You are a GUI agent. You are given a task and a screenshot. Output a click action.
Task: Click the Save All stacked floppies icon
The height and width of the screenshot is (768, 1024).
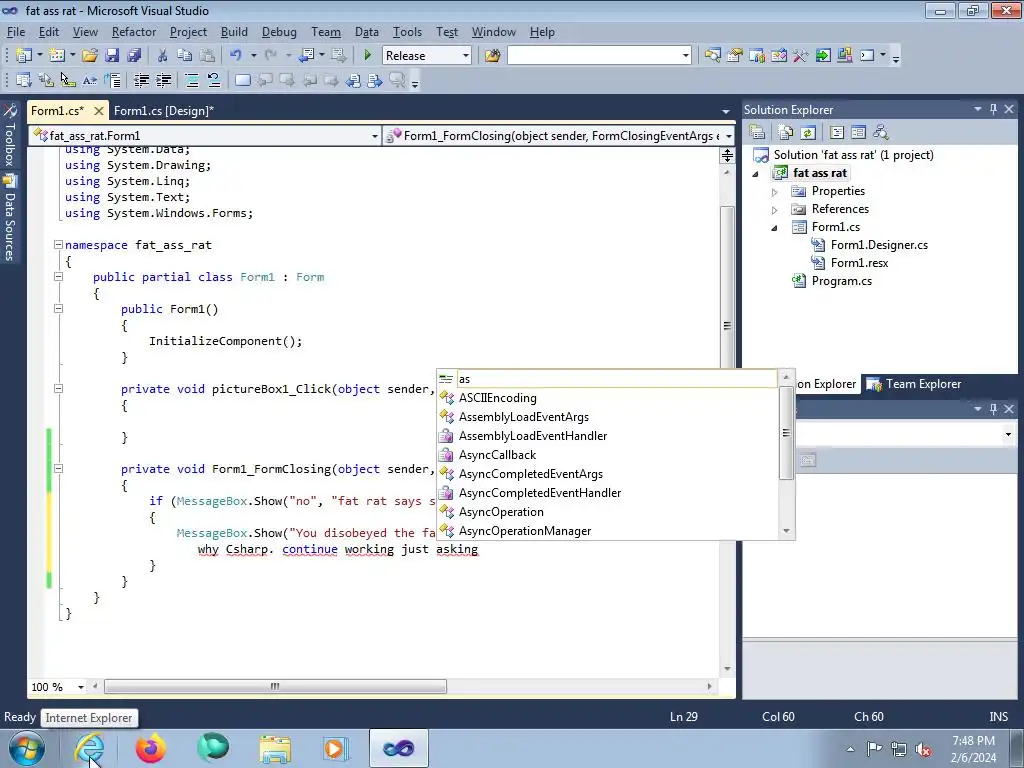pos(134,56)
